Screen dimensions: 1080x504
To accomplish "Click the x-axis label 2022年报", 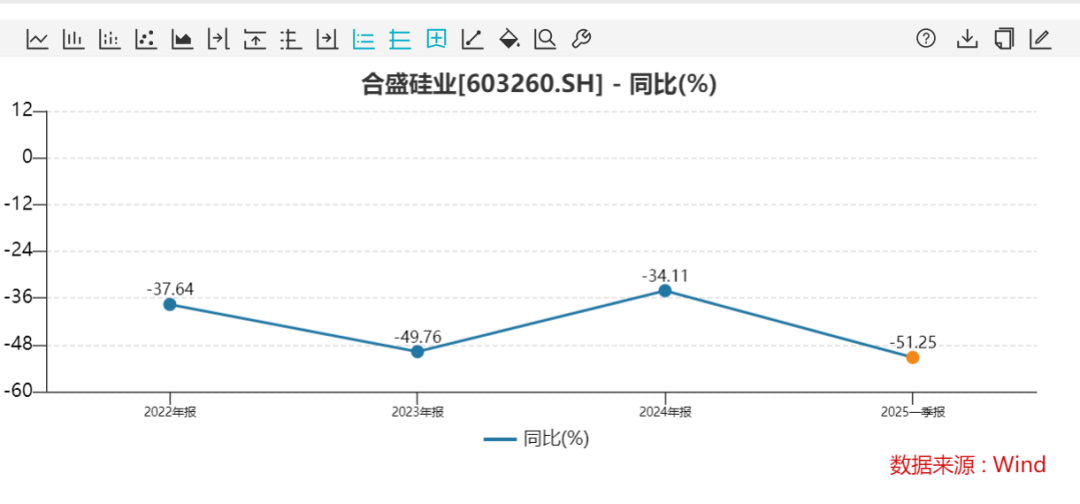I will coord(169,412).
